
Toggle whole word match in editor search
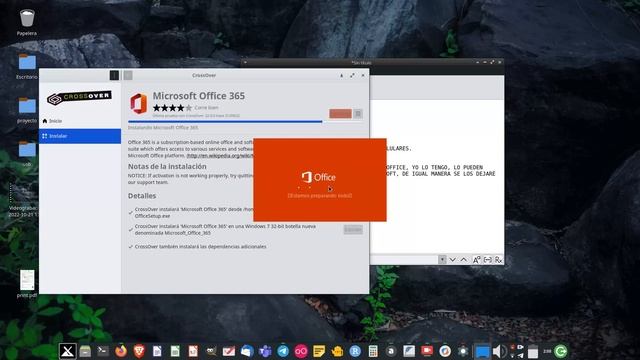pos(488,260)
